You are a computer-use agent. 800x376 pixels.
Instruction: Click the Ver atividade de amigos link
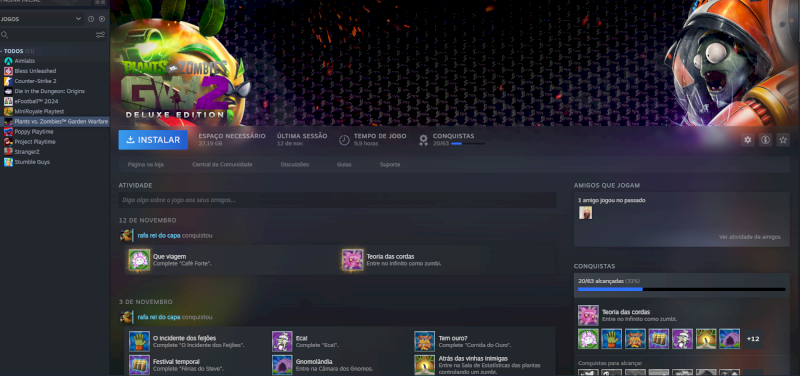(x=749, y=237)
